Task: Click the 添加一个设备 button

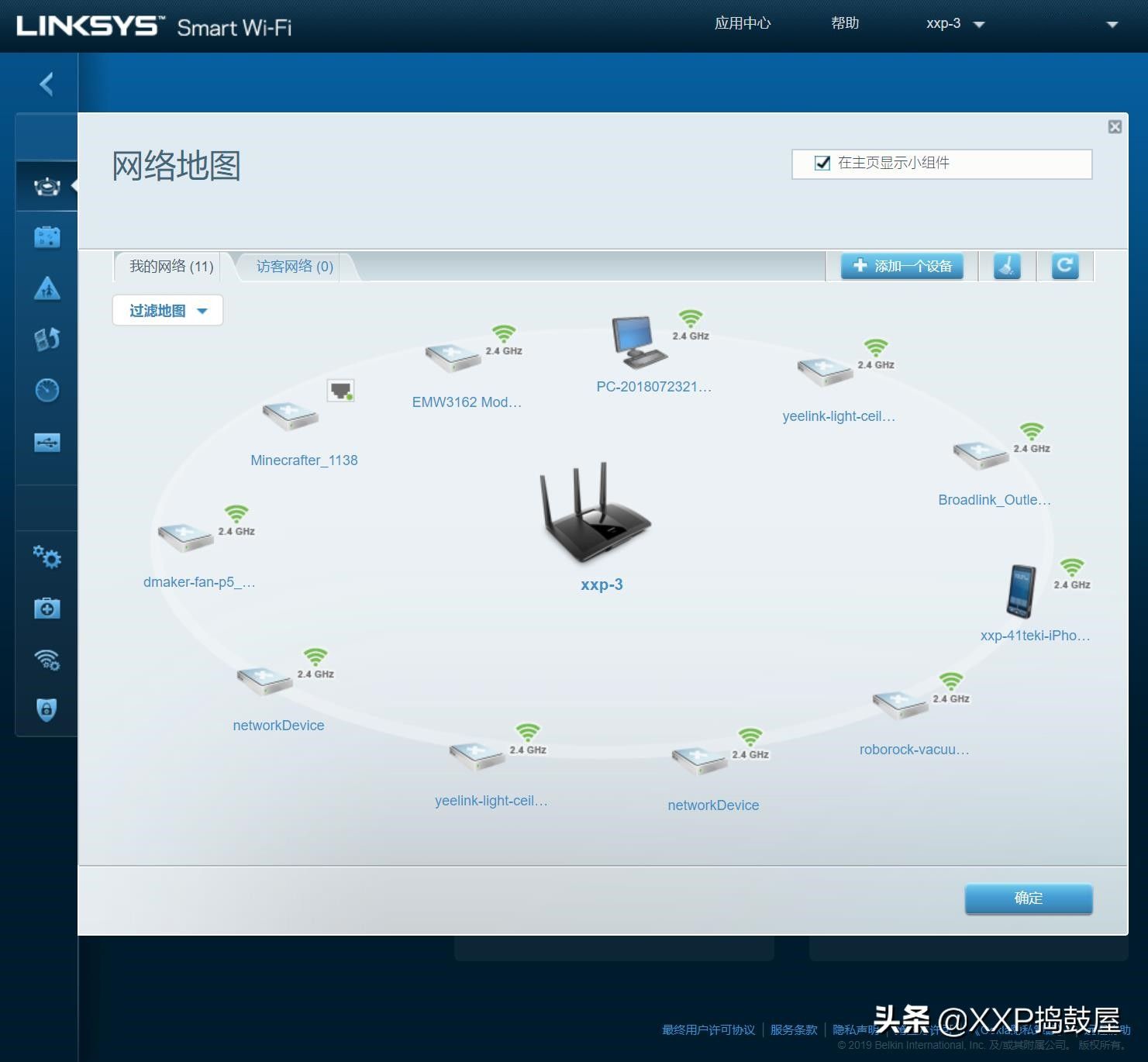Action: point(902,266)
